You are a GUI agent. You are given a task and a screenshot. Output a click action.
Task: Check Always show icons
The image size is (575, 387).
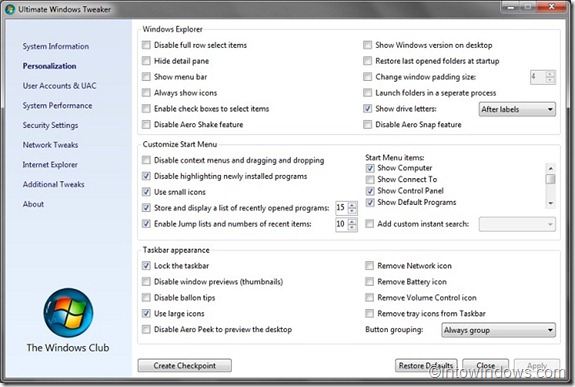click(x=146, y=93)
